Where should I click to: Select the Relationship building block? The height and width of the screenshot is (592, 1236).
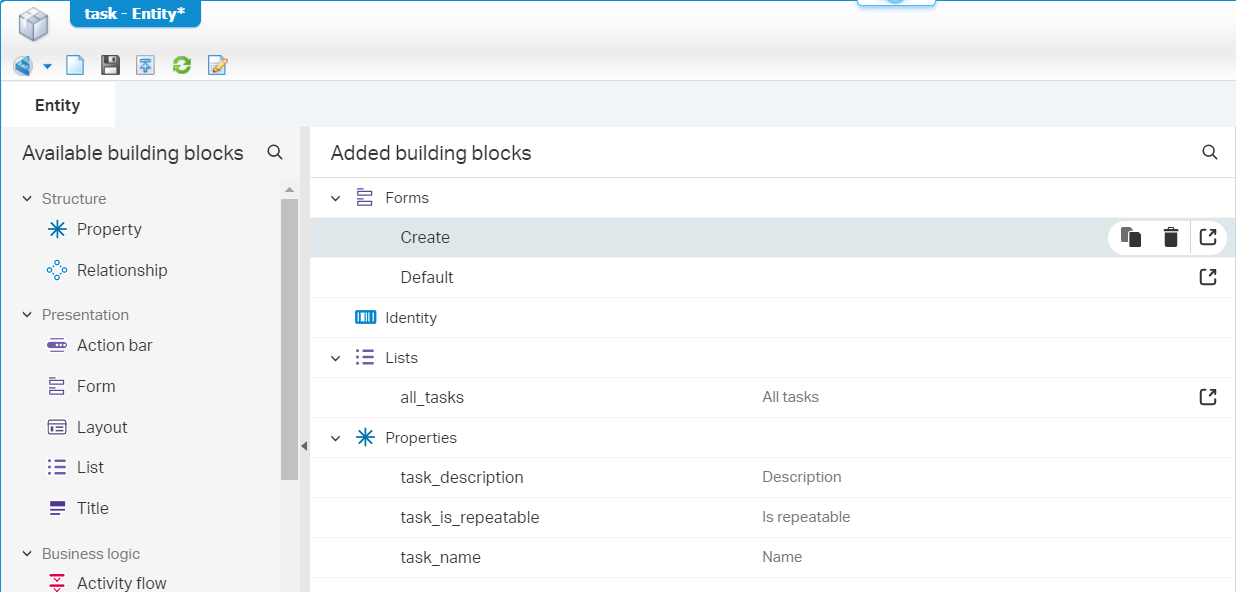coord(120,270)
